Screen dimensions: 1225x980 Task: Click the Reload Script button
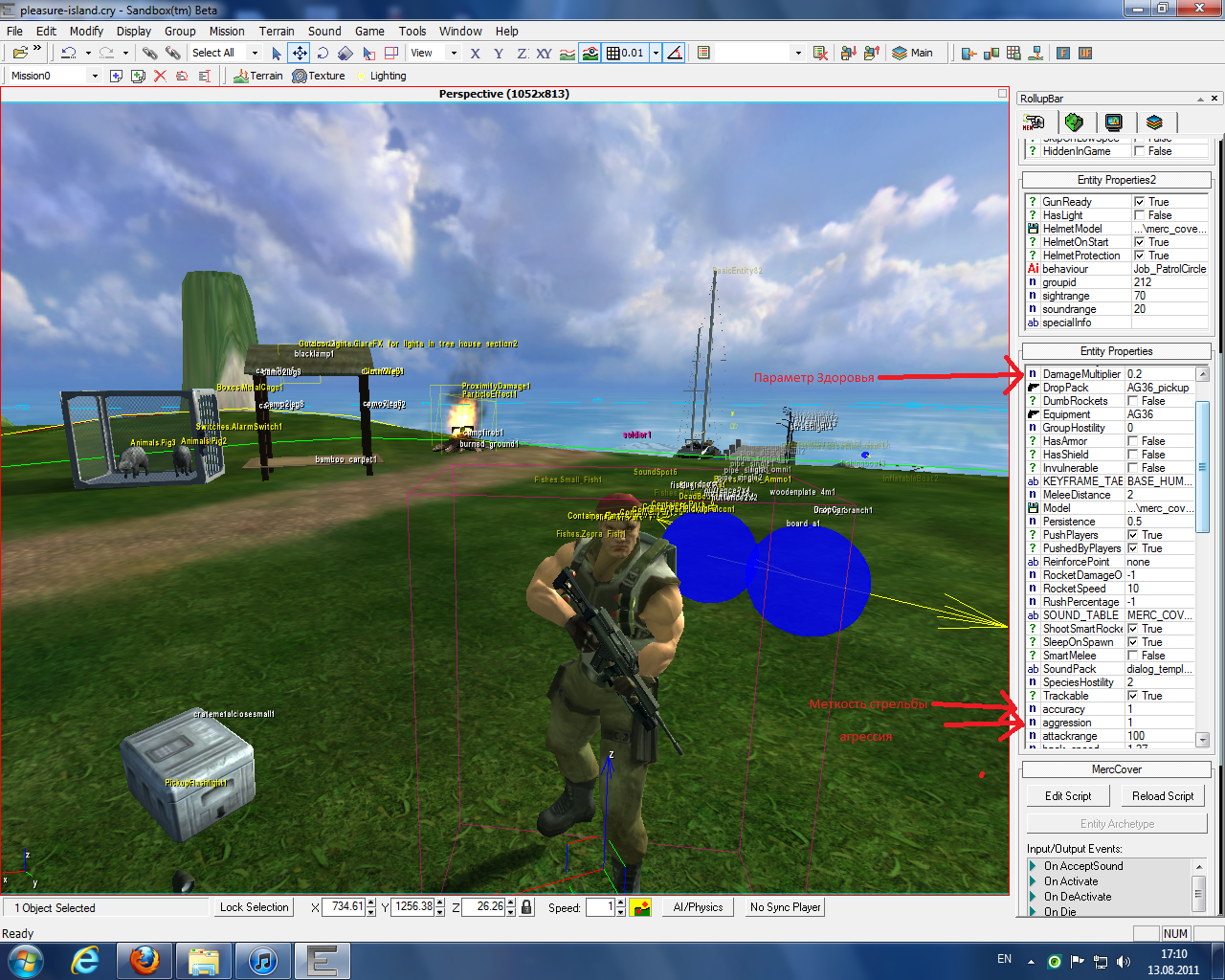(1163, 796)
